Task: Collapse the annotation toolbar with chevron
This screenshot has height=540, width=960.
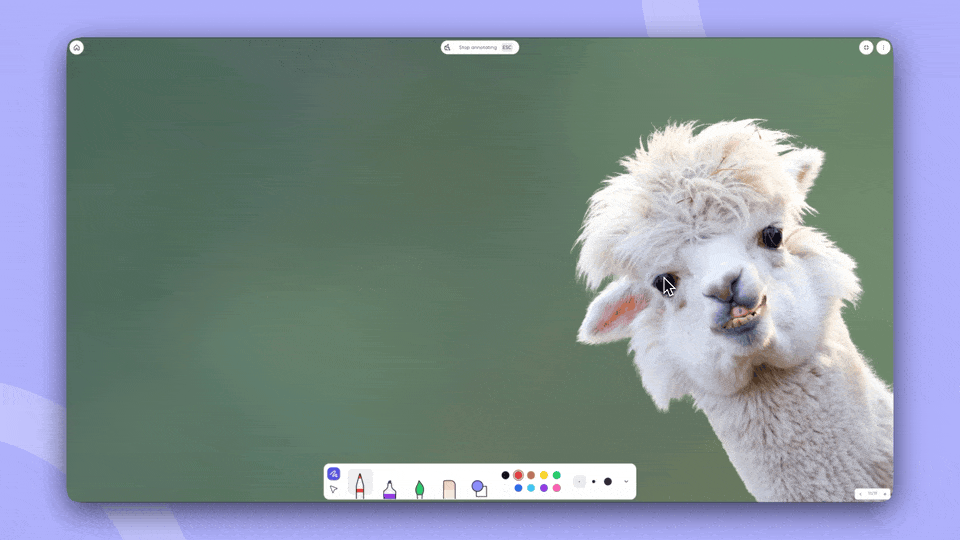Action: point(626,482)
